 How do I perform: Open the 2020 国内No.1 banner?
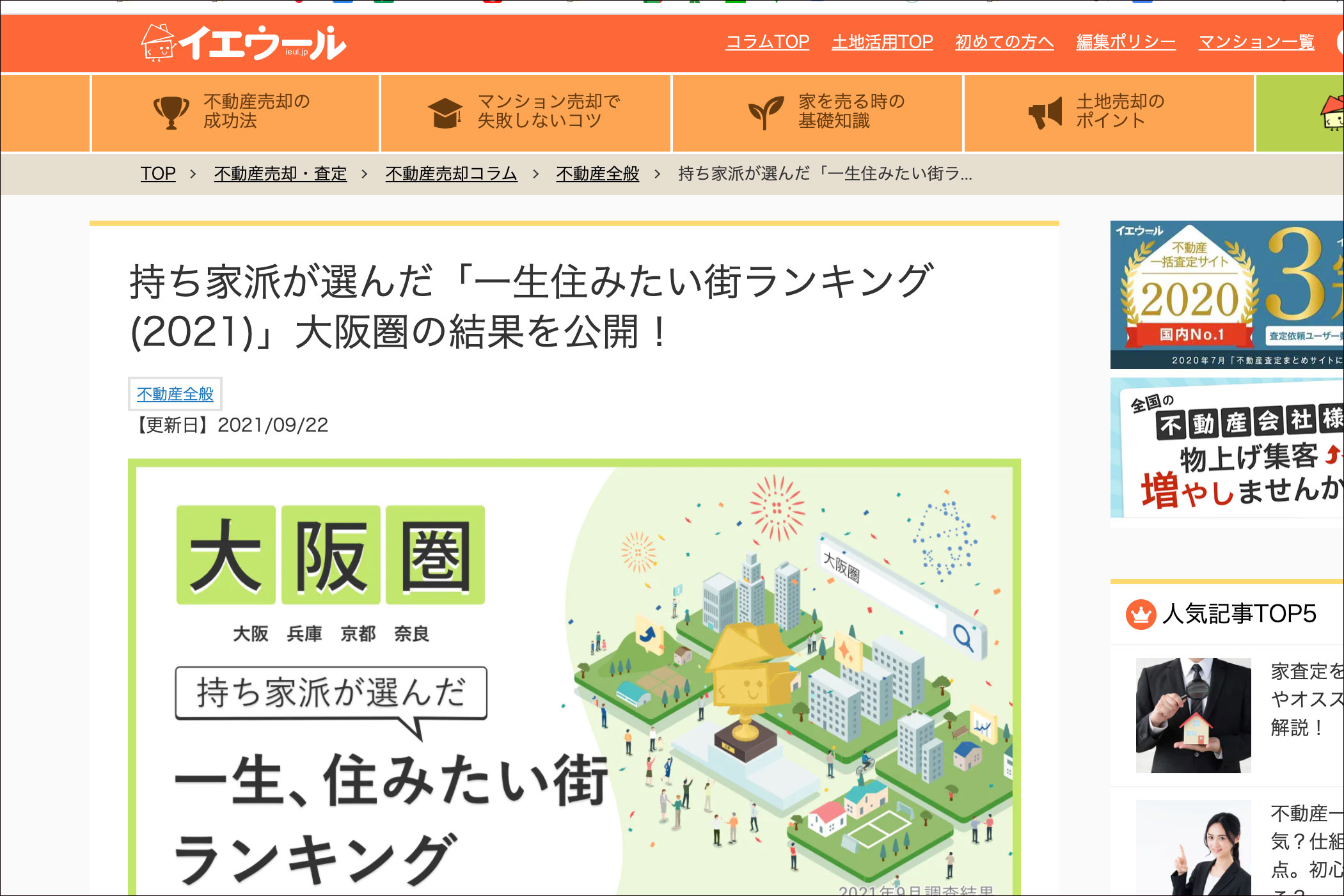pos(1226,295)
